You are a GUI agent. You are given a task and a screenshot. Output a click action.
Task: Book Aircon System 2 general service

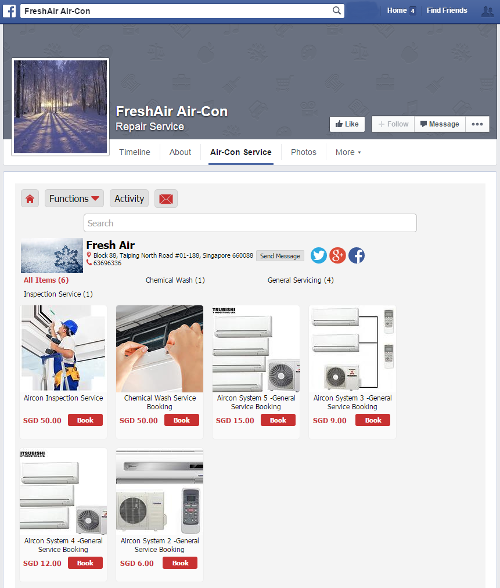point(180,563)
